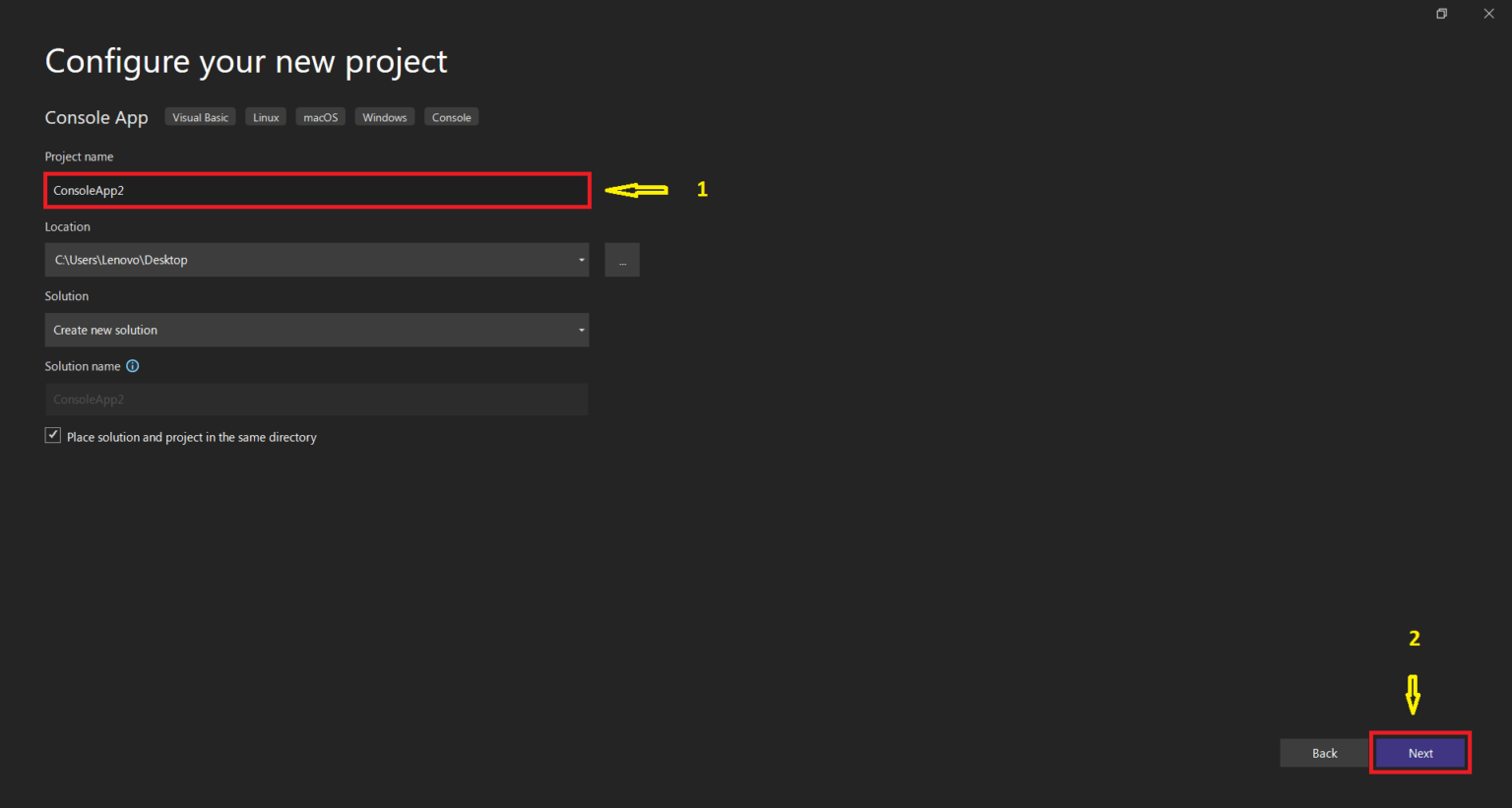Select the ConsoleApp2 project name text

pos(89,190)
